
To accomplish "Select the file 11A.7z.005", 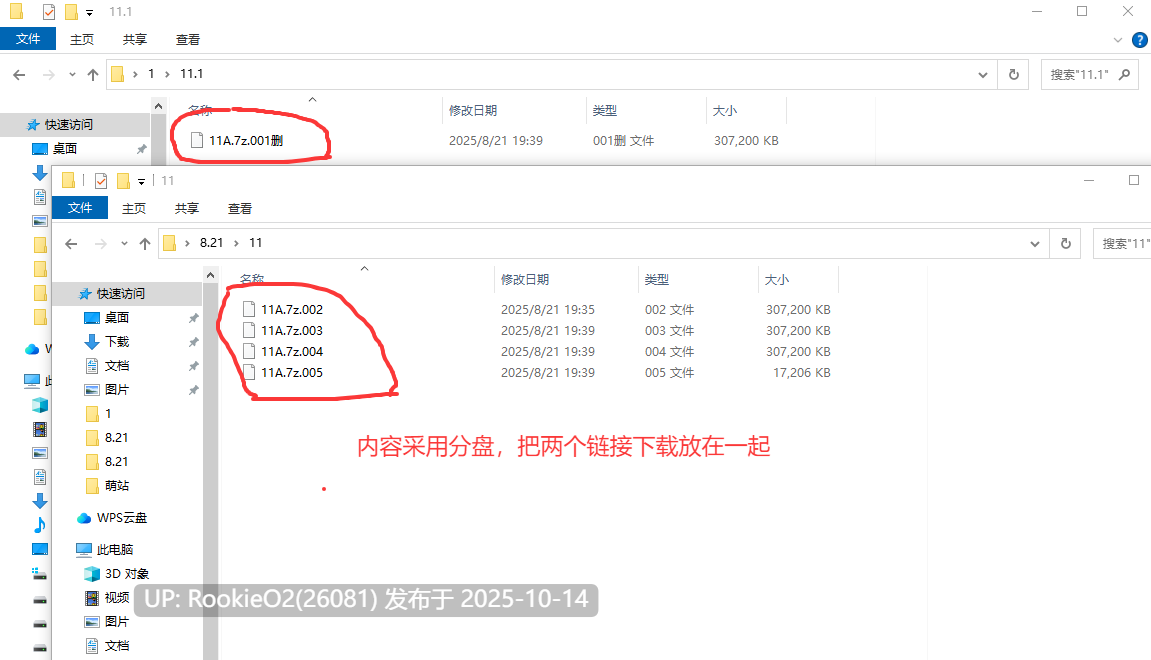I will [291, 373].
